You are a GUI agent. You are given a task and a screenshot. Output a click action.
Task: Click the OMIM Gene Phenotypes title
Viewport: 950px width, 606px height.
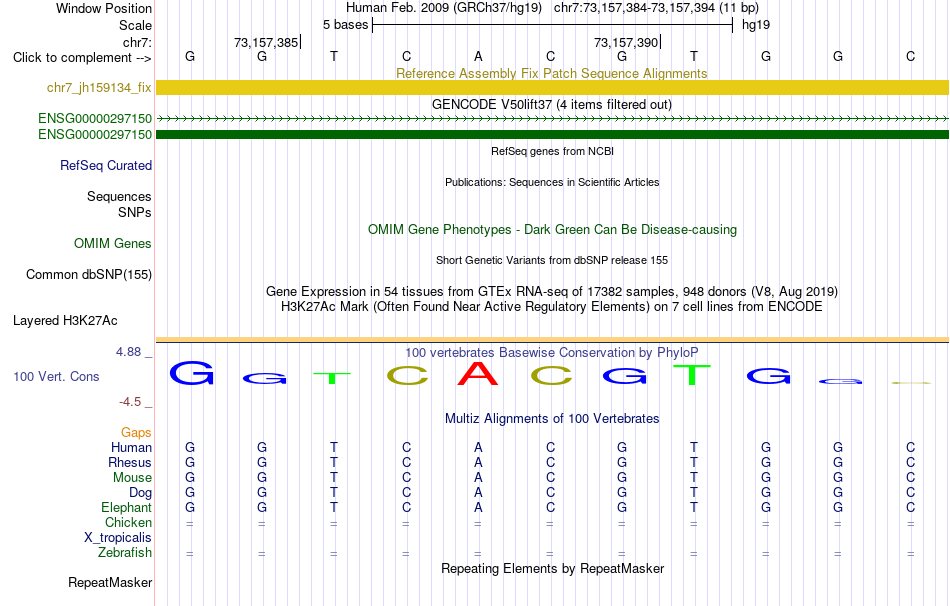[x=552, y=230]
